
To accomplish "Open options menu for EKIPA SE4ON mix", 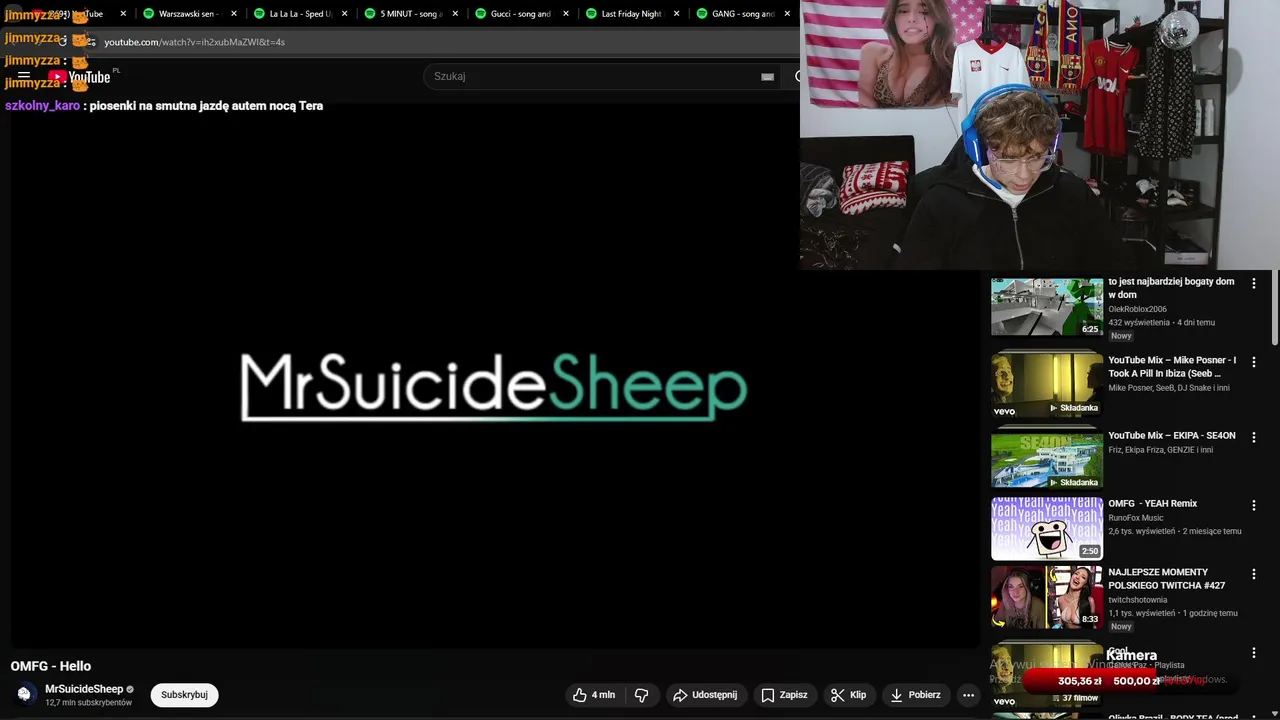I will pos(1254,437).
